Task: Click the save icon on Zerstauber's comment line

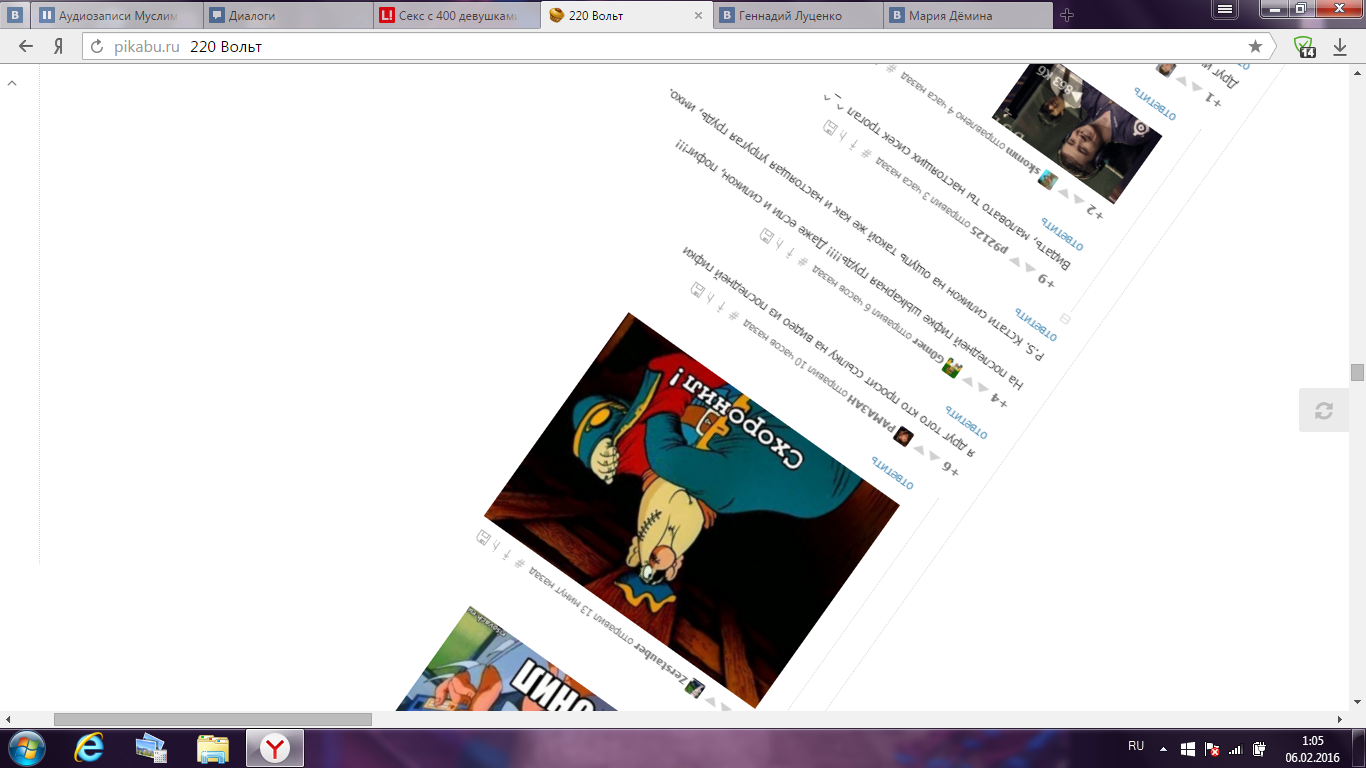Action: pos(484,538)
